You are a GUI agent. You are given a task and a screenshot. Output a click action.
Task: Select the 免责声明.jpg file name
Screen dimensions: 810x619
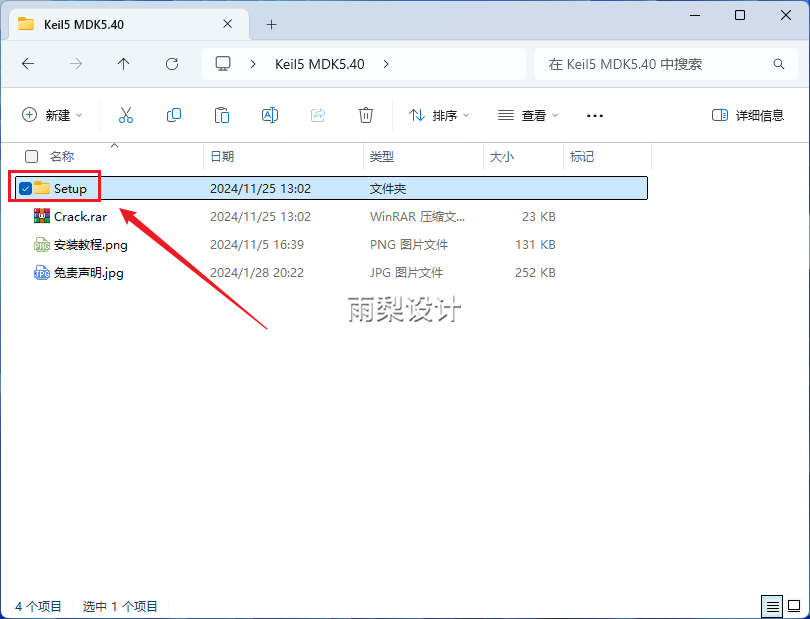click(x=89, y=272)
